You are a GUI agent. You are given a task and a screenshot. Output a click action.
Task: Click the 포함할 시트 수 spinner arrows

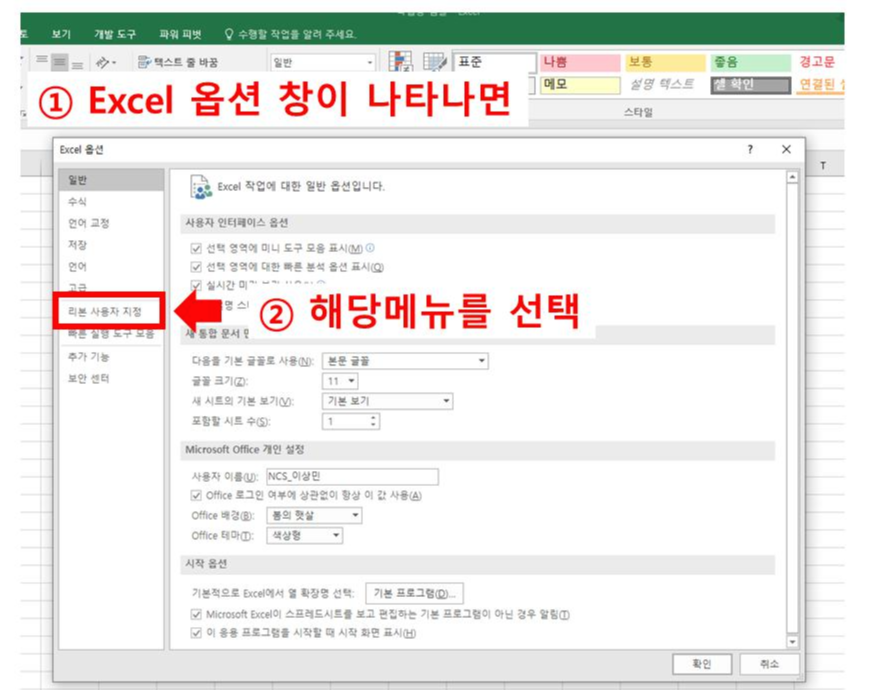coord(374,421)
